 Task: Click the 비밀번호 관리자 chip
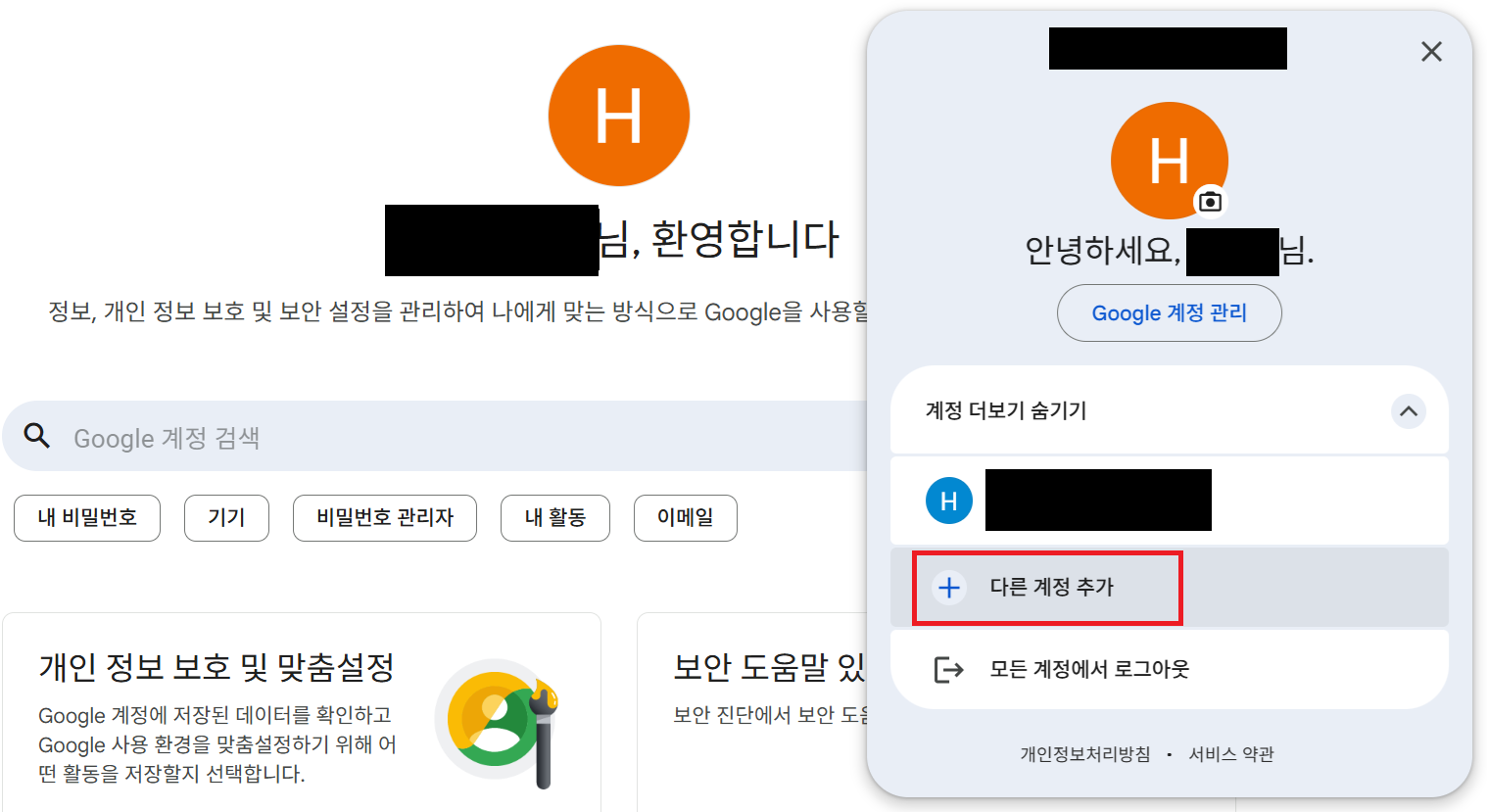tap(385, 518)
